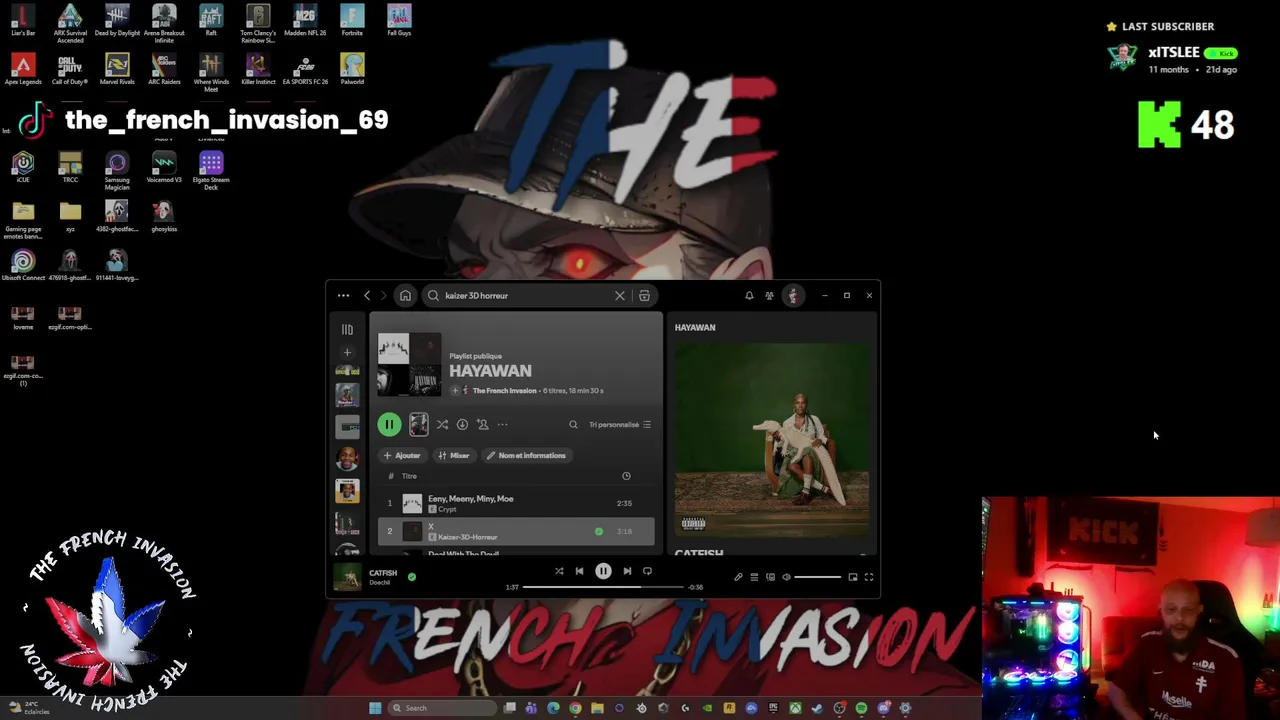Toggle shuffle in the player bar

[559, 572]
